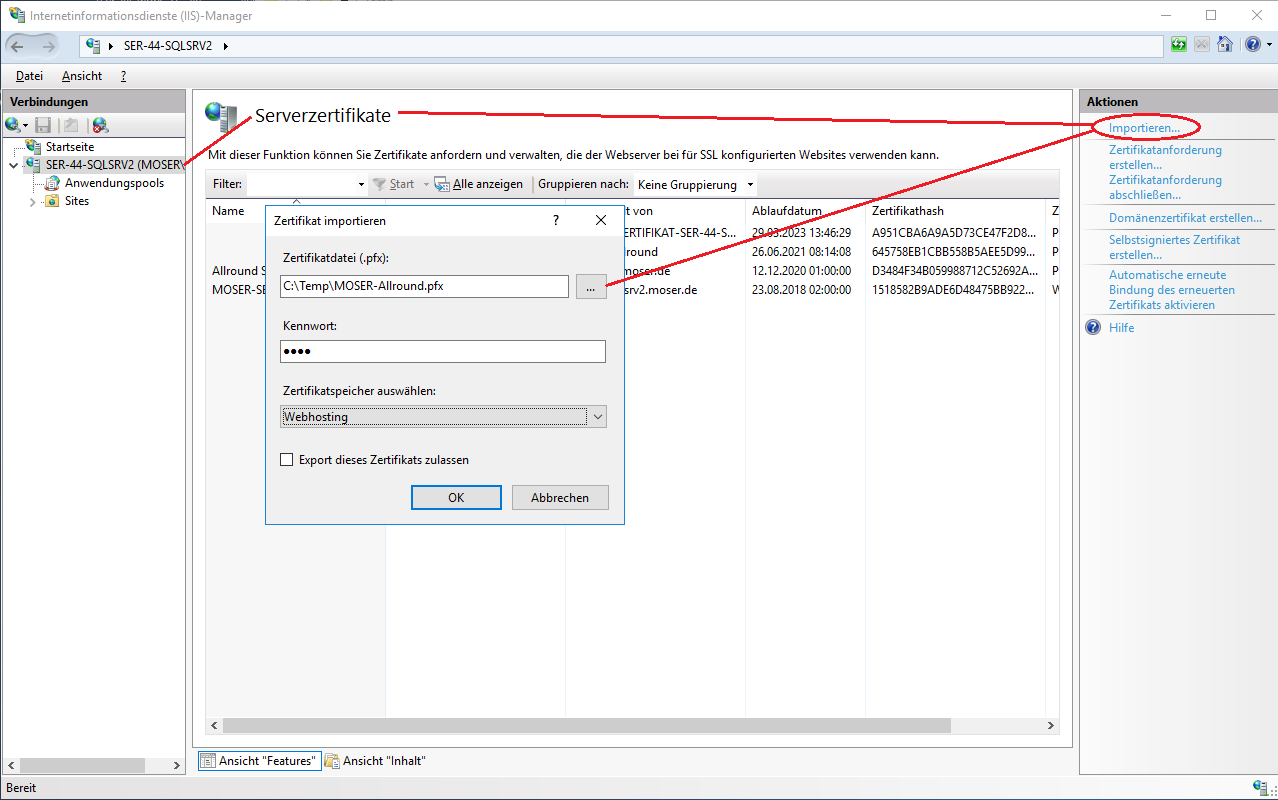This screenshot has width=1278, height=800.
Task: Expand the Sites tree node
Action: 33,201
